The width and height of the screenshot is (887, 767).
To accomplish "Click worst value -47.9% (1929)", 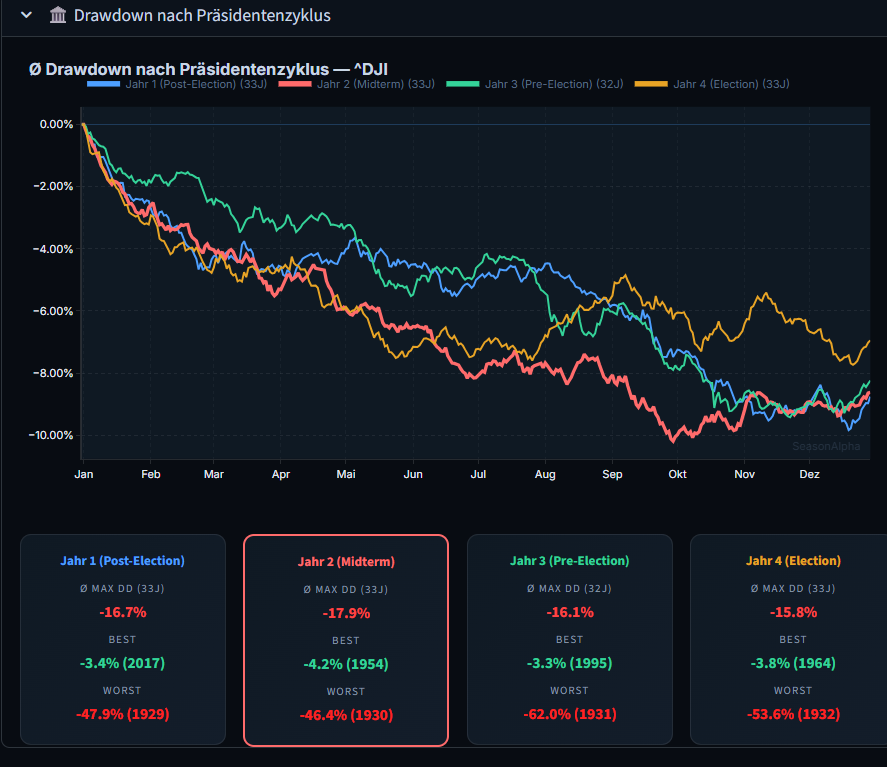I will [123, 714].
